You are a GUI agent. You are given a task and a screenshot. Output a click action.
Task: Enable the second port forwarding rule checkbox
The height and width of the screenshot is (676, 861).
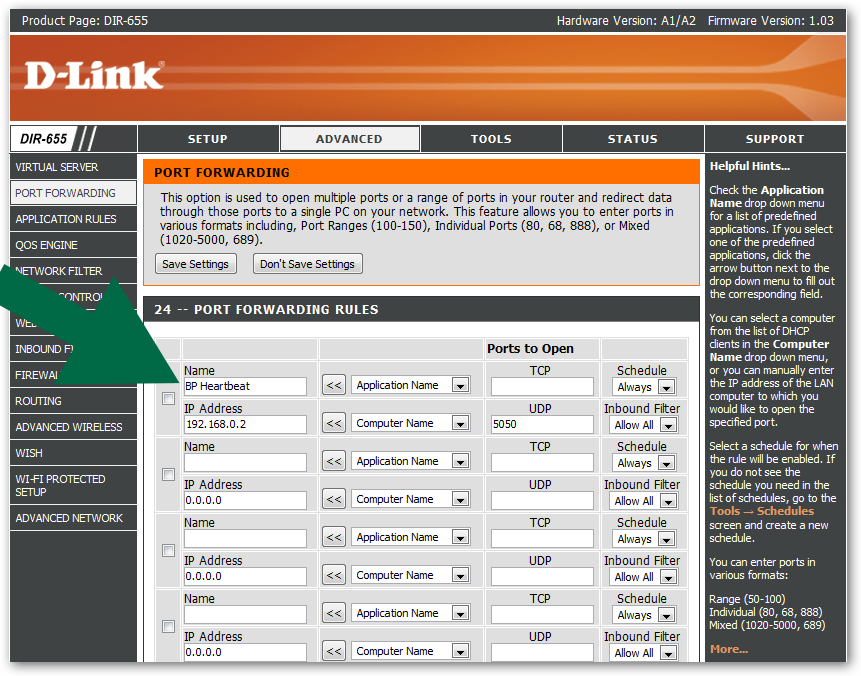tap(169, 474)
